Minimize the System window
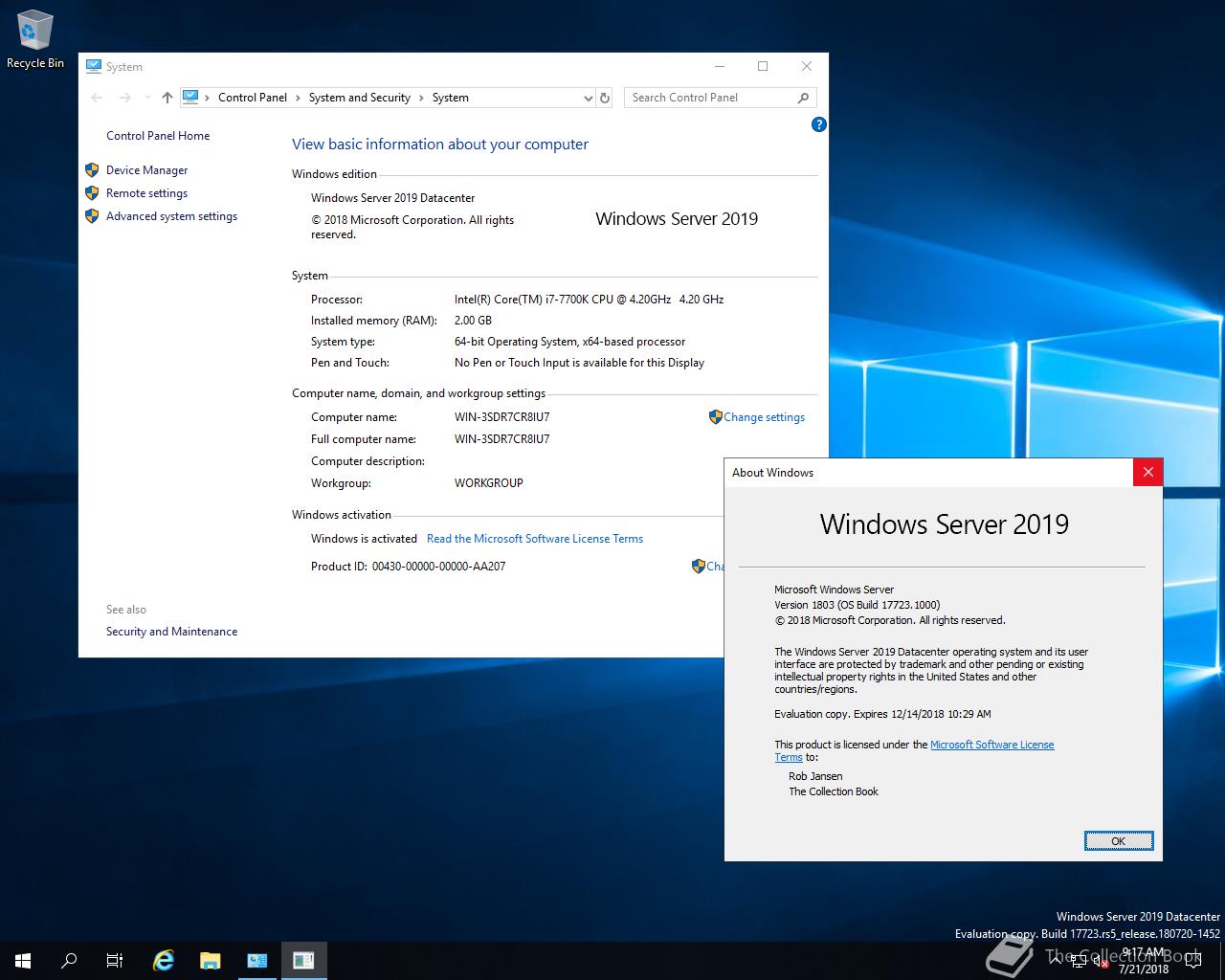Screen dimensions: 1225x980 pyautogui.click(x=720, y=66)
